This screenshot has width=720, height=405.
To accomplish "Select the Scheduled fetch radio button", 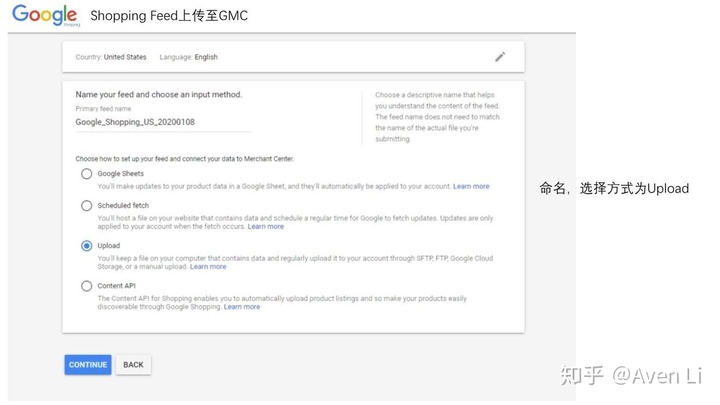I will coord(86,206).
